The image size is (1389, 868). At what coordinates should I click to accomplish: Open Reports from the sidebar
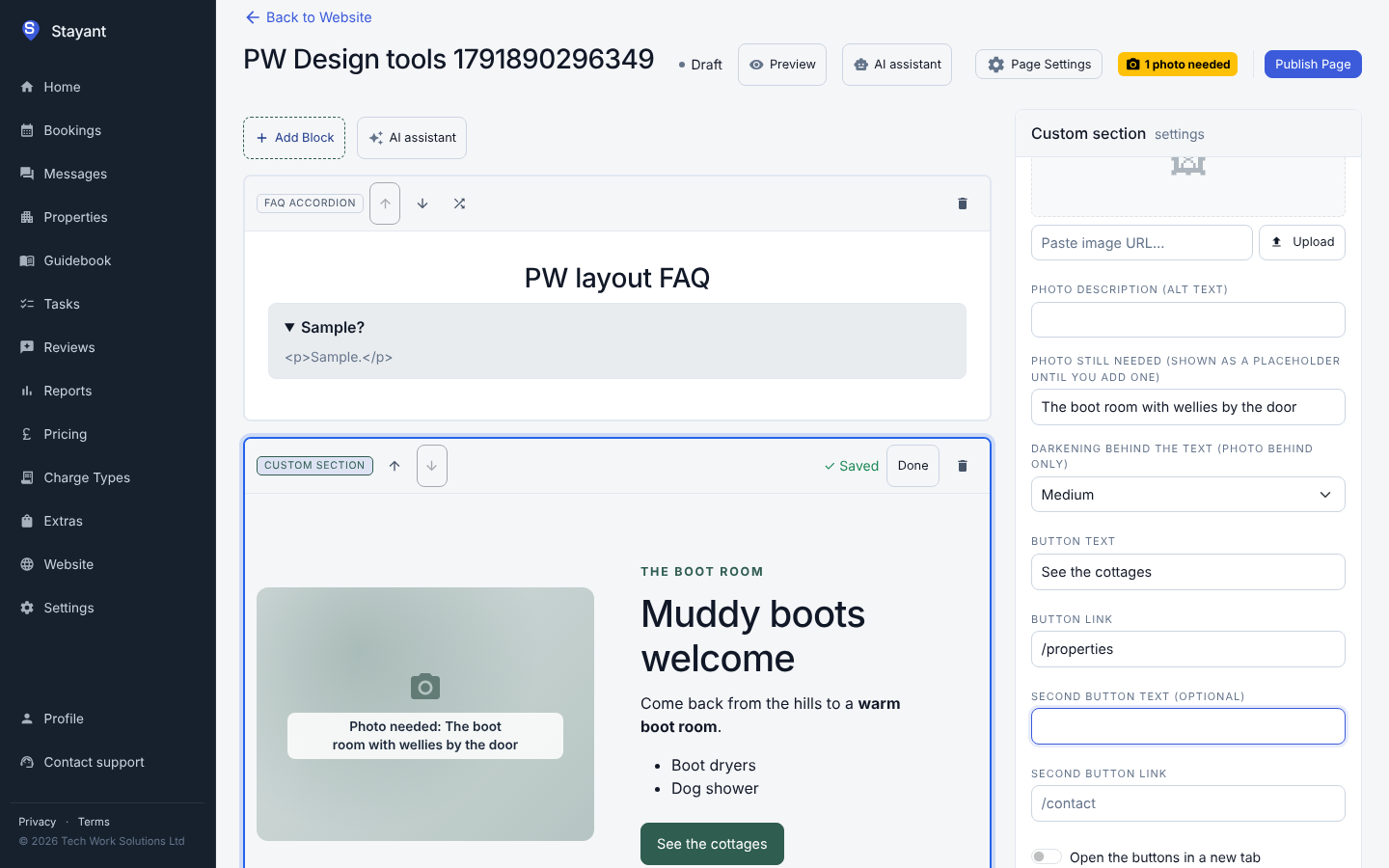click(108, 391)
